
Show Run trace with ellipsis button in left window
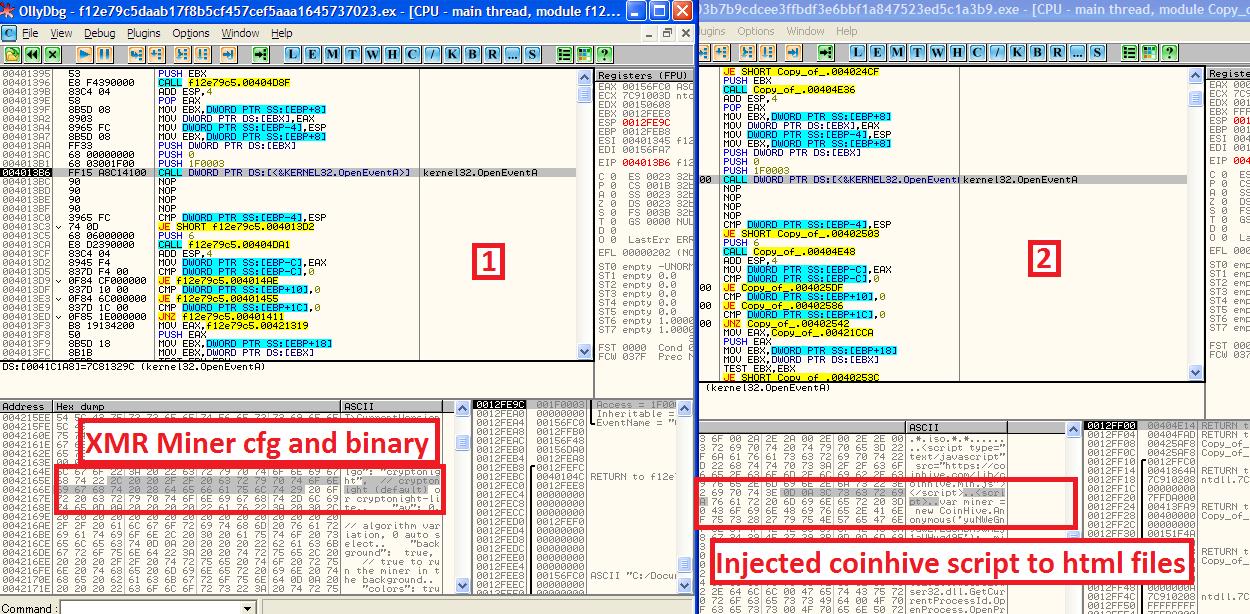coord(512,53)
